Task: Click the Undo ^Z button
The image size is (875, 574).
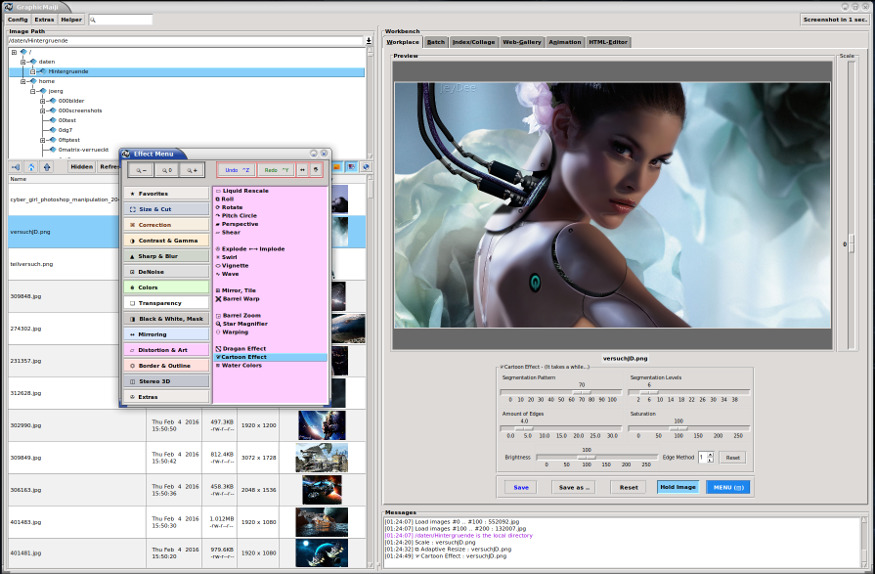Action: (237, 170)
